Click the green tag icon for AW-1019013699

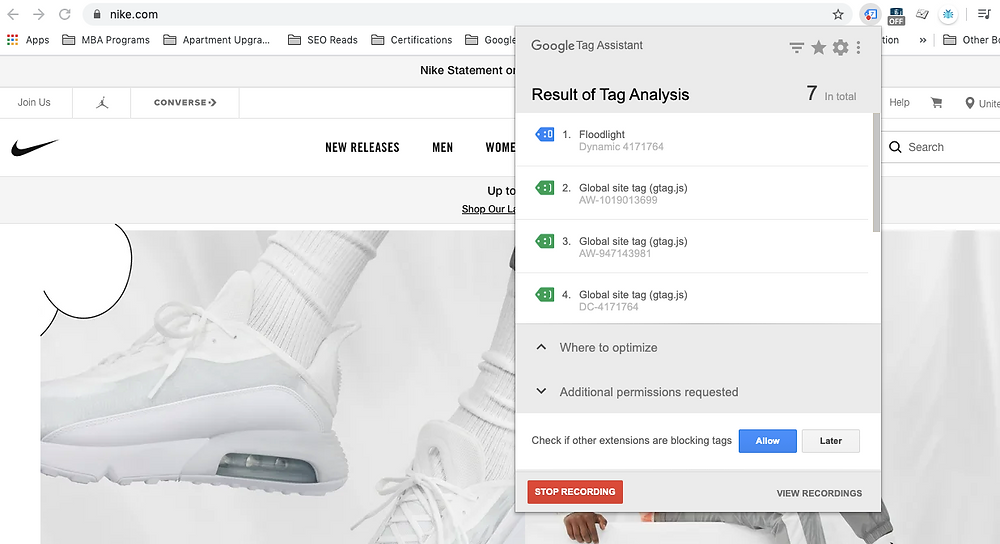[x=545, y=187]
